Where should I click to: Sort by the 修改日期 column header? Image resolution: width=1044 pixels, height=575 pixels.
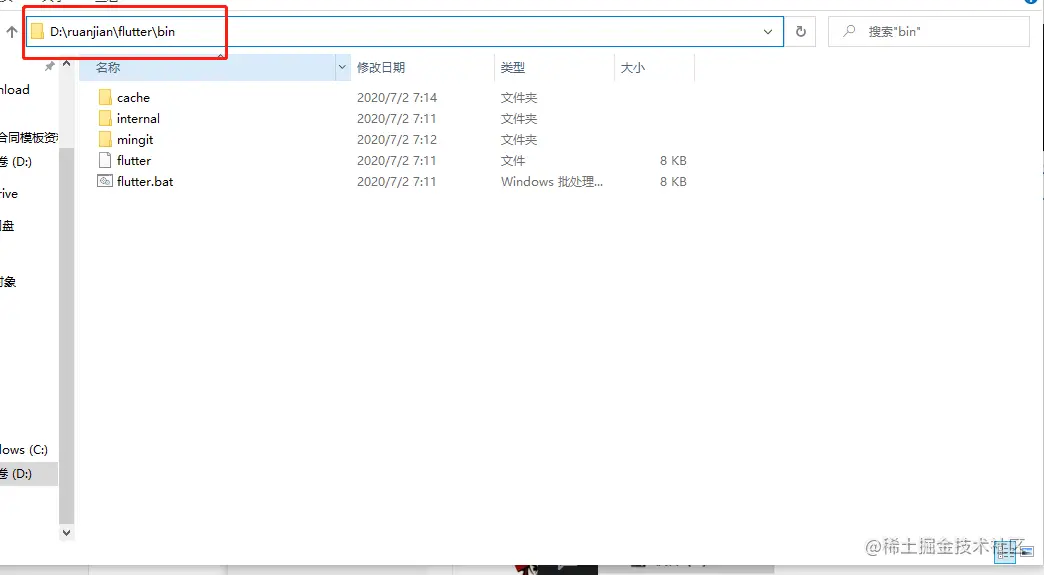[423, 67]
